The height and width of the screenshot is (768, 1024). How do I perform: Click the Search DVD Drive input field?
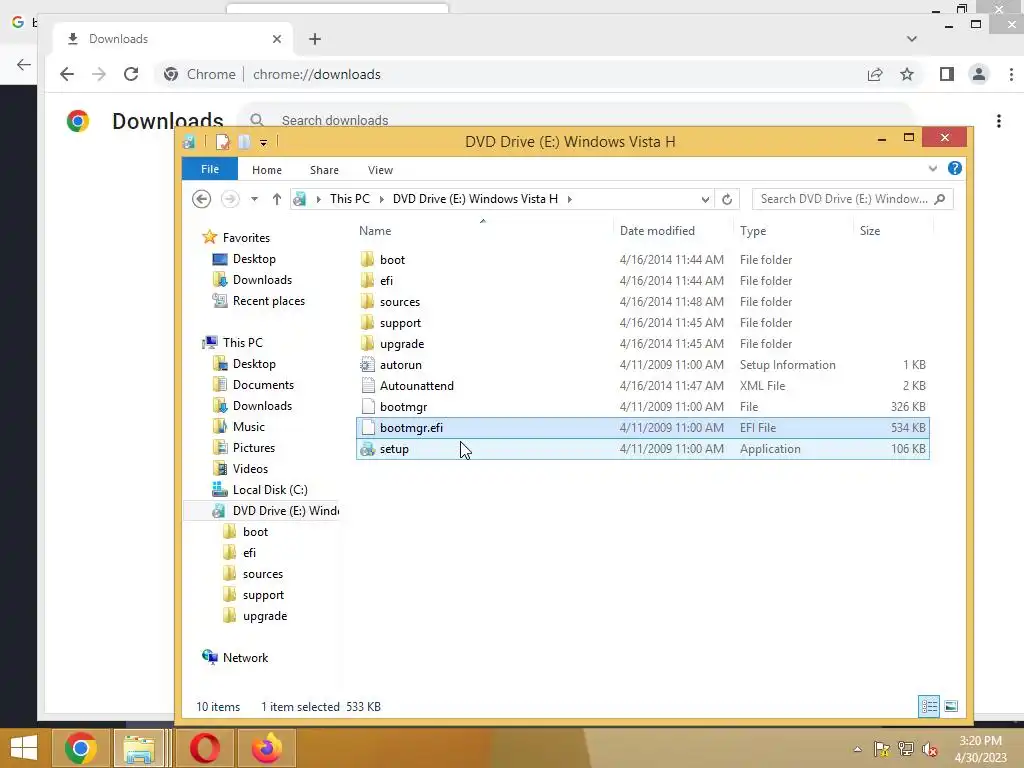click(852, 199)
